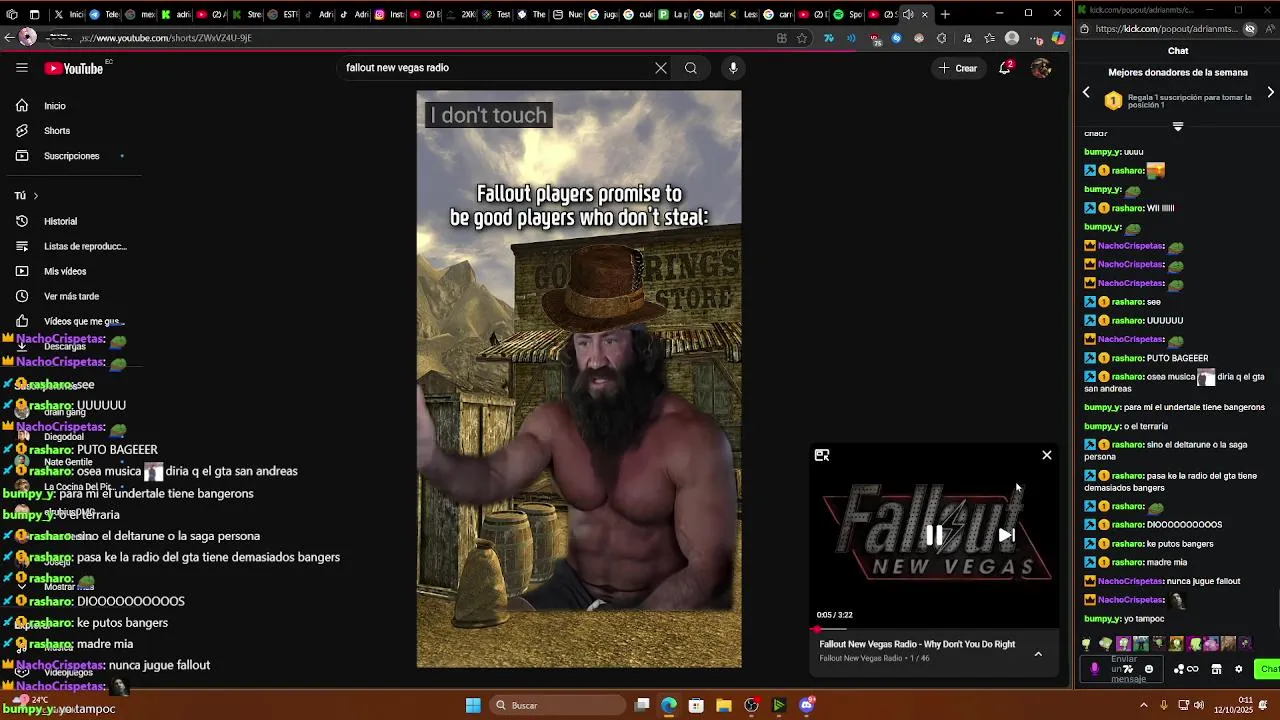Open a new browser tab
Image resolution: width=1280 pixels, height=720 pixels.
[945, 14]
